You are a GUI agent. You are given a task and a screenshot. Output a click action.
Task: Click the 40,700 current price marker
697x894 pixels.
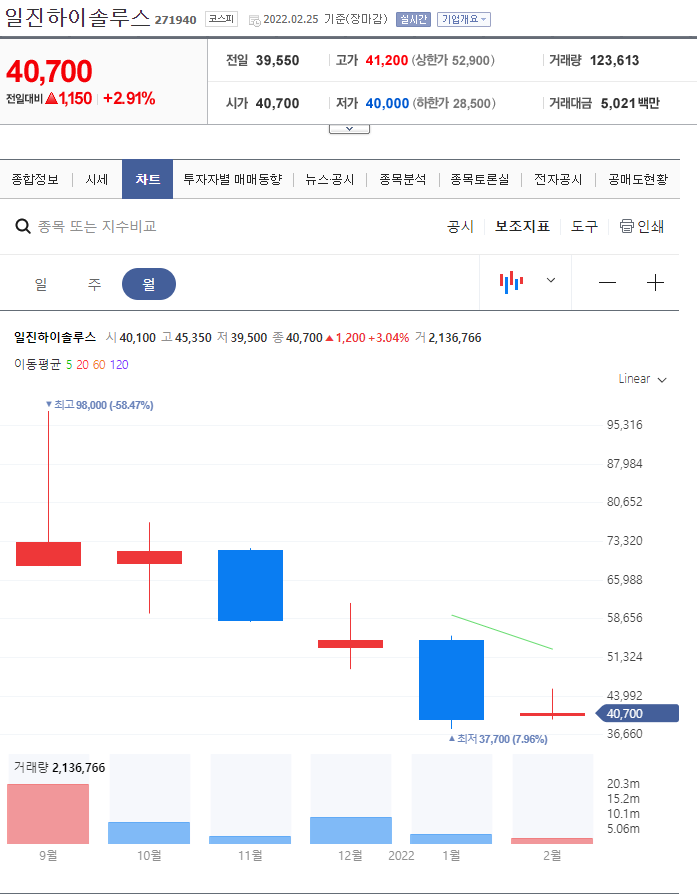[x=637, y=713]
